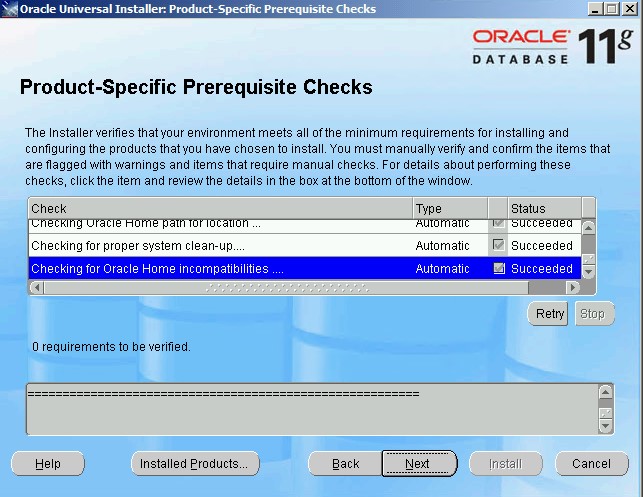Click the installer icon in title bar

tap(10, 9)
